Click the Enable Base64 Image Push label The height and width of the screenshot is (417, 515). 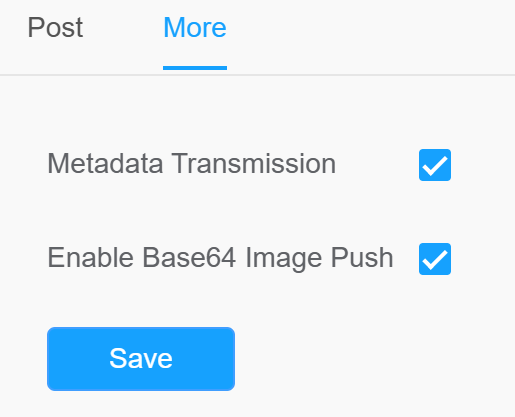[220, 258]
